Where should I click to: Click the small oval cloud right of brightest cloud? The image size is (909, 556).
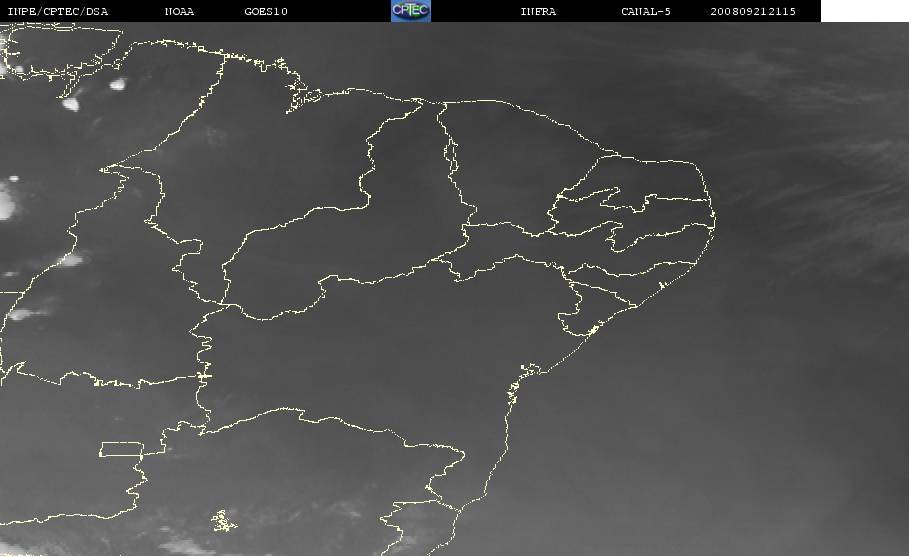(x=117, y=85)
